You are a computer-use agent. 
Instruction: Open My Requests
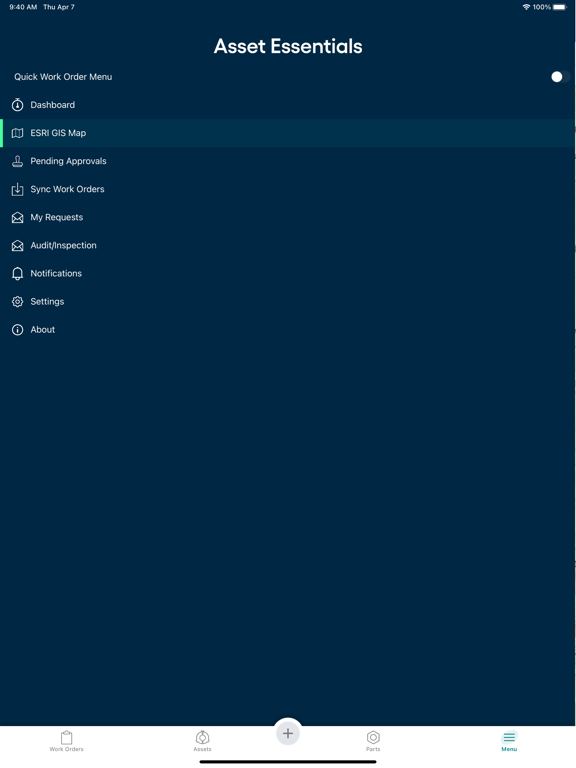(288, 217)
